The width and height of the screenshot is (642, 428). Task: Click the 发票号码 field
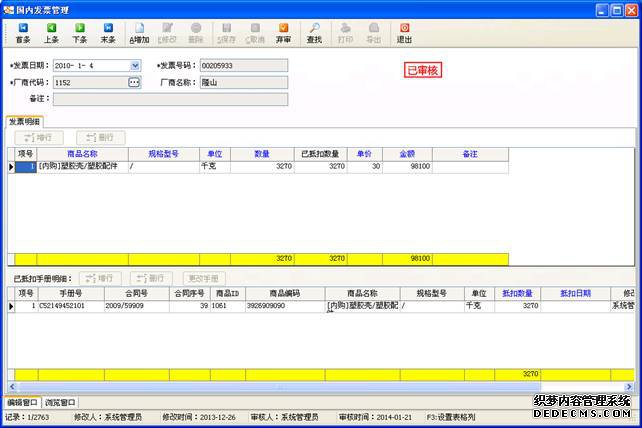[243, 66]
